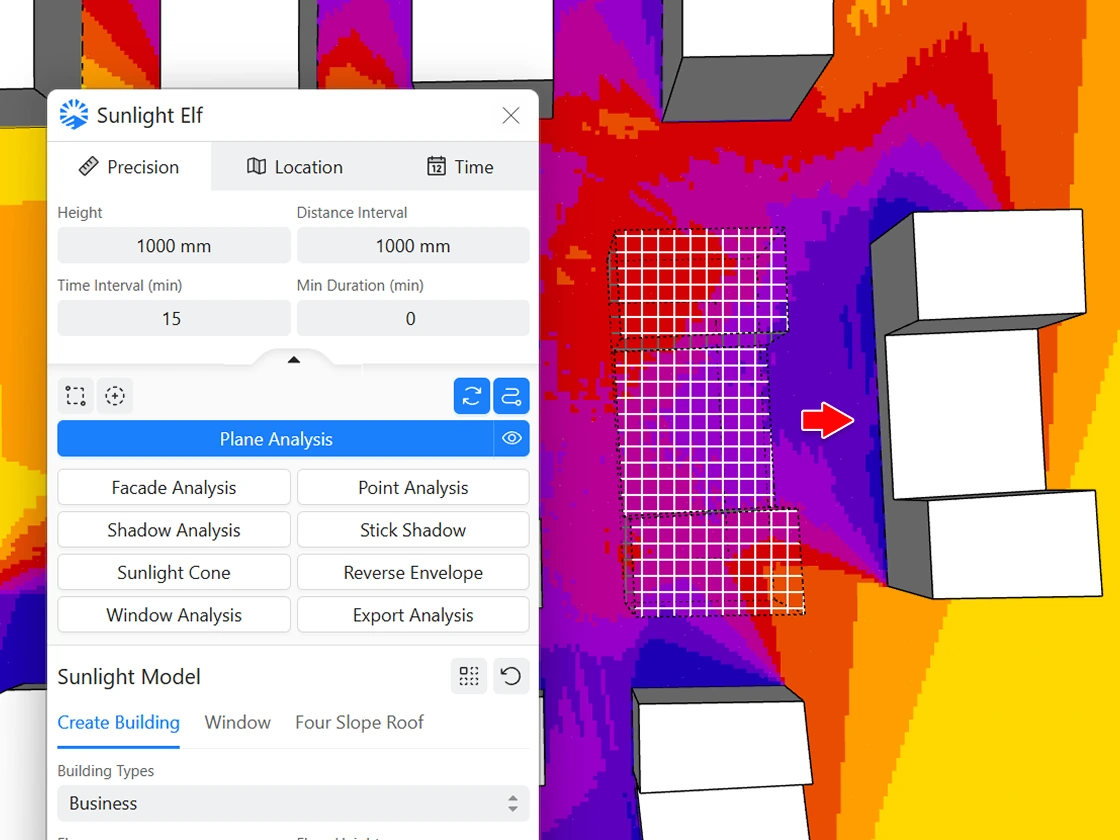Collapse the precision settings with the up arrow

pos(293,360)
